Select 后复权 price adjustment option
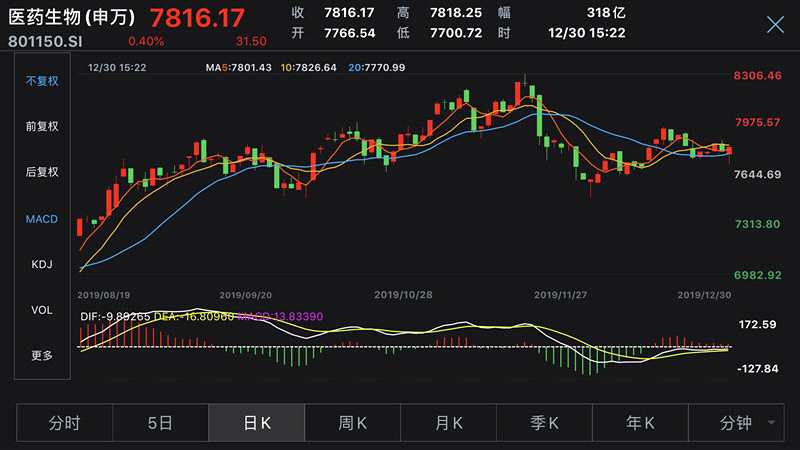 pyautogui.click(x=42, y=172)
